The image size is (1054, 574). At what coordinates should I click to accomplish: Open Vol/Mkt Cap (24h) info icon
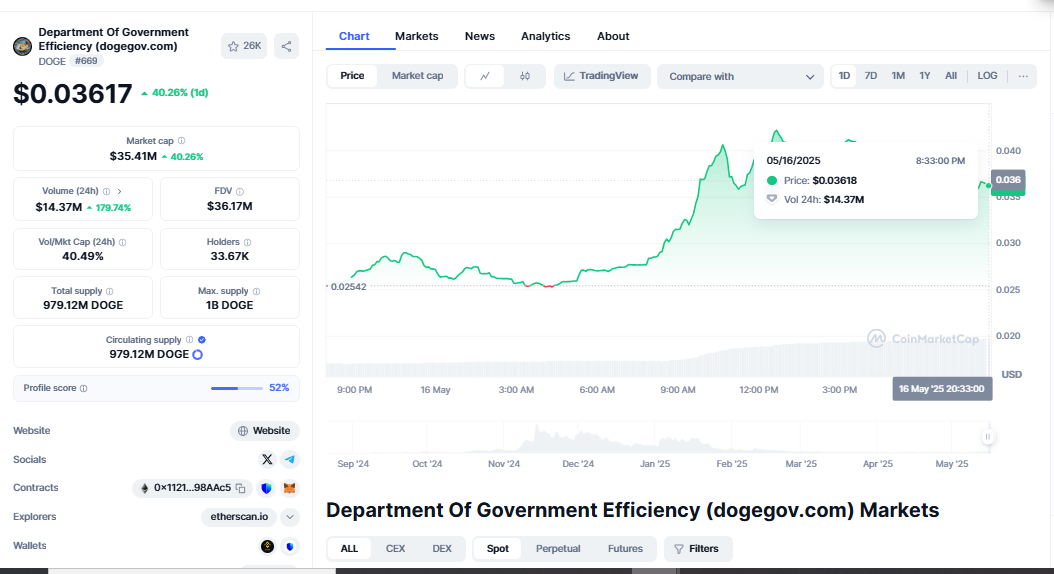[122, 242]
